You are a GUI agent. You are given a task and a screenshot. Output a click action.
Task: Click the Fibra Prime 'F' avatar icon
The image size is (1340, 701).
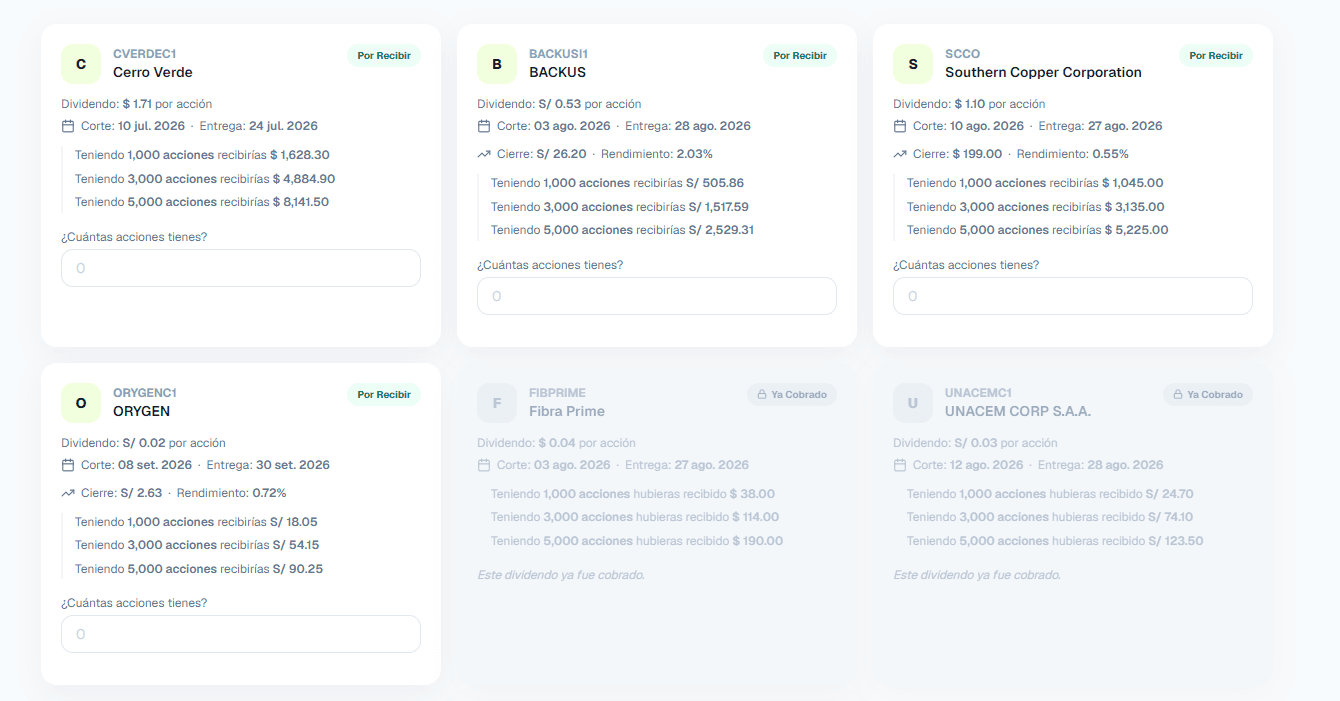[497, 403]
